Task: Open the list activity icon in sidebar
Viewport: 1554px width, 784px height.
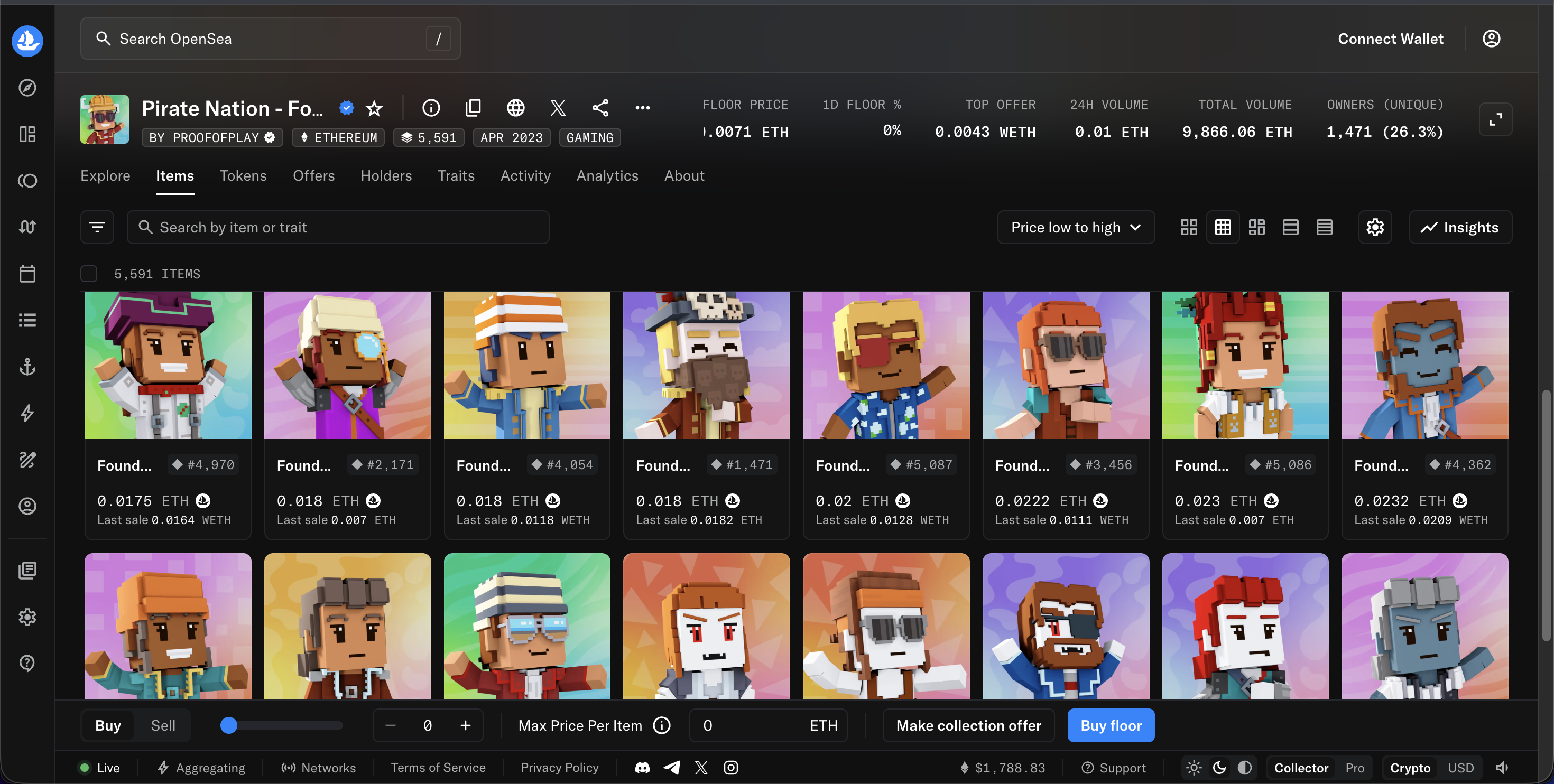Action: [x=27, y=320]
